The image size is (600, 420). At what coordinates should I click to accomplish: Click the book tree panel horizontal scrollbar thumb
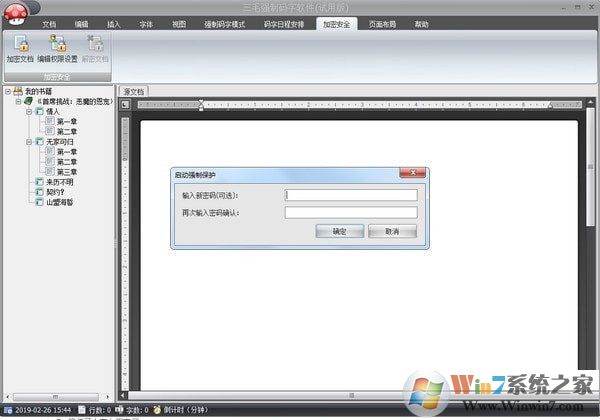56,397
